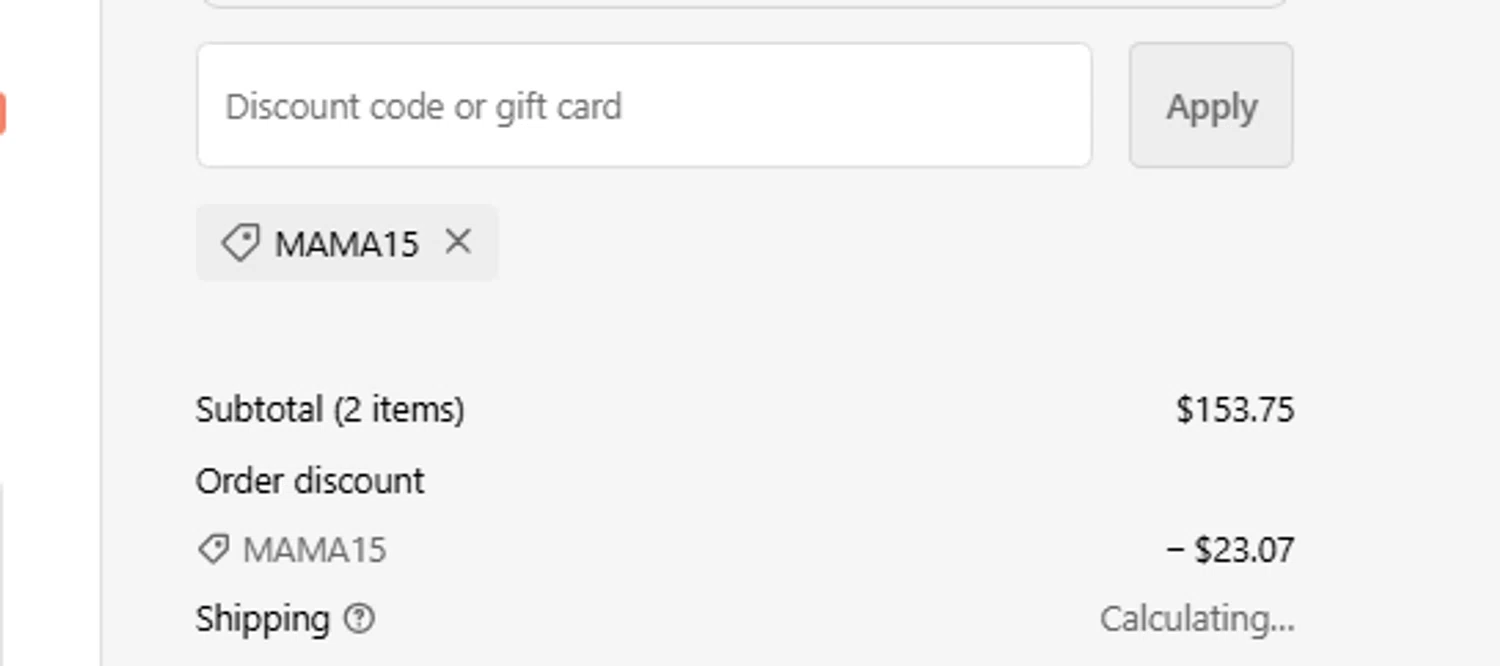Remove the MAMA15 code with the X

coord(458,242)
